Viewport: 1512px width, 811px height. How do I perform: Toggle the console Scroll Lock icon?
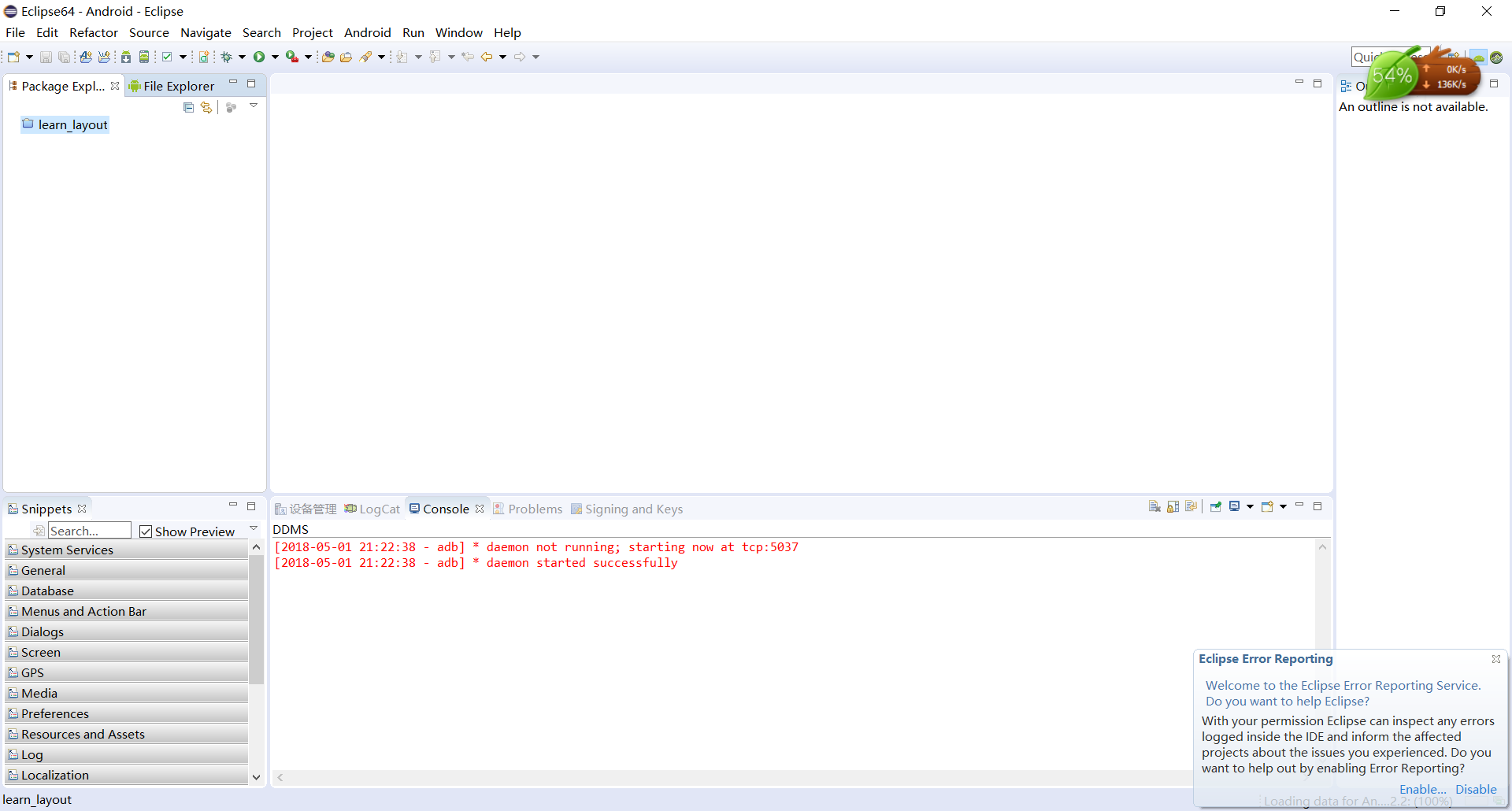pos(1173,506)
